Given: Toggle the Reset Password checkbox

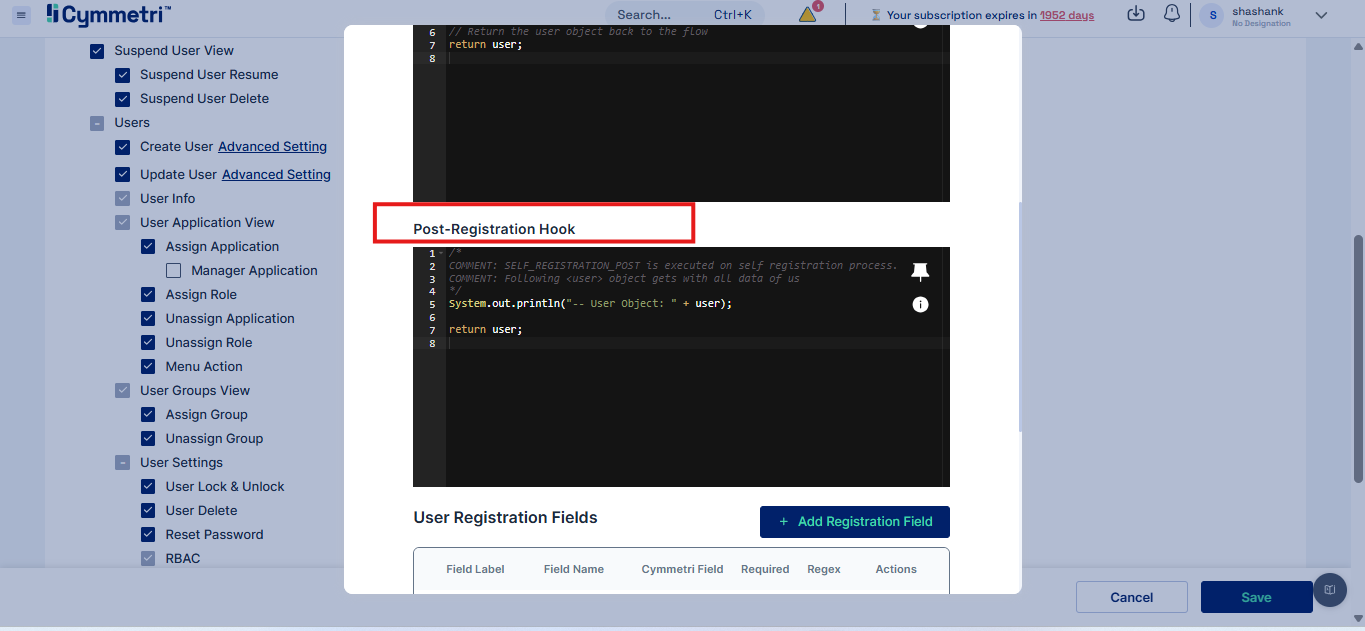Looking at the screenshot, I should pyautogui.click(x=148, y=535).
